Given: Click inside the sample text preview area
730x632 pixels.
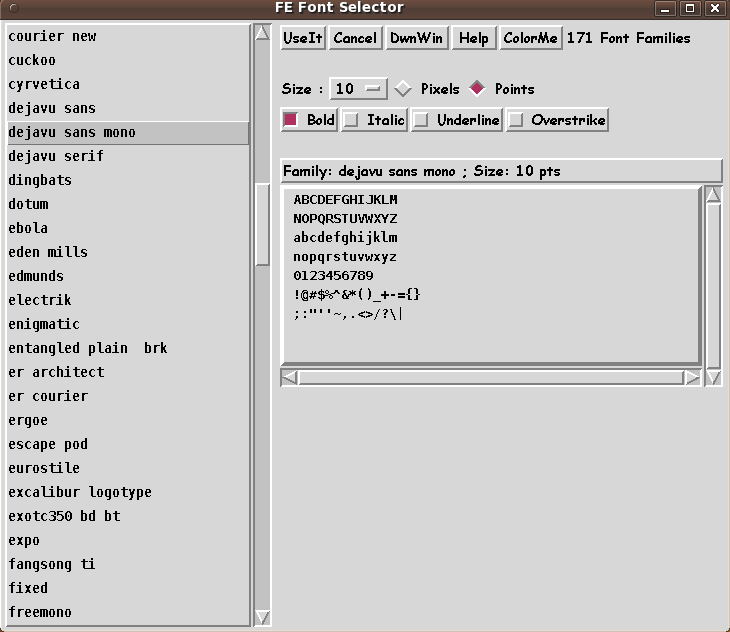Looking at the screenshot, I should [x=492, y=275].
